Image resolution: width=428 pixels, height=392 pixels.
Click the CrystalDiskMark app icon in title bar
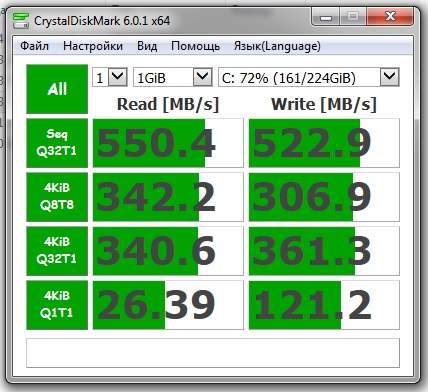[21, 21]
